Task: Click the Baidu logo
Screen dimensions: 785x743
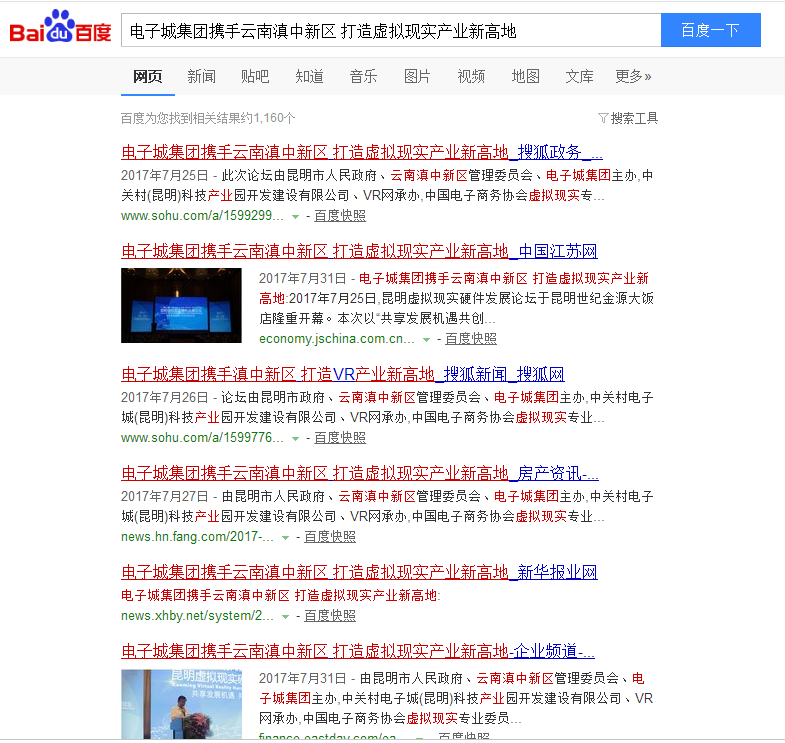Action: coord(60,27)
